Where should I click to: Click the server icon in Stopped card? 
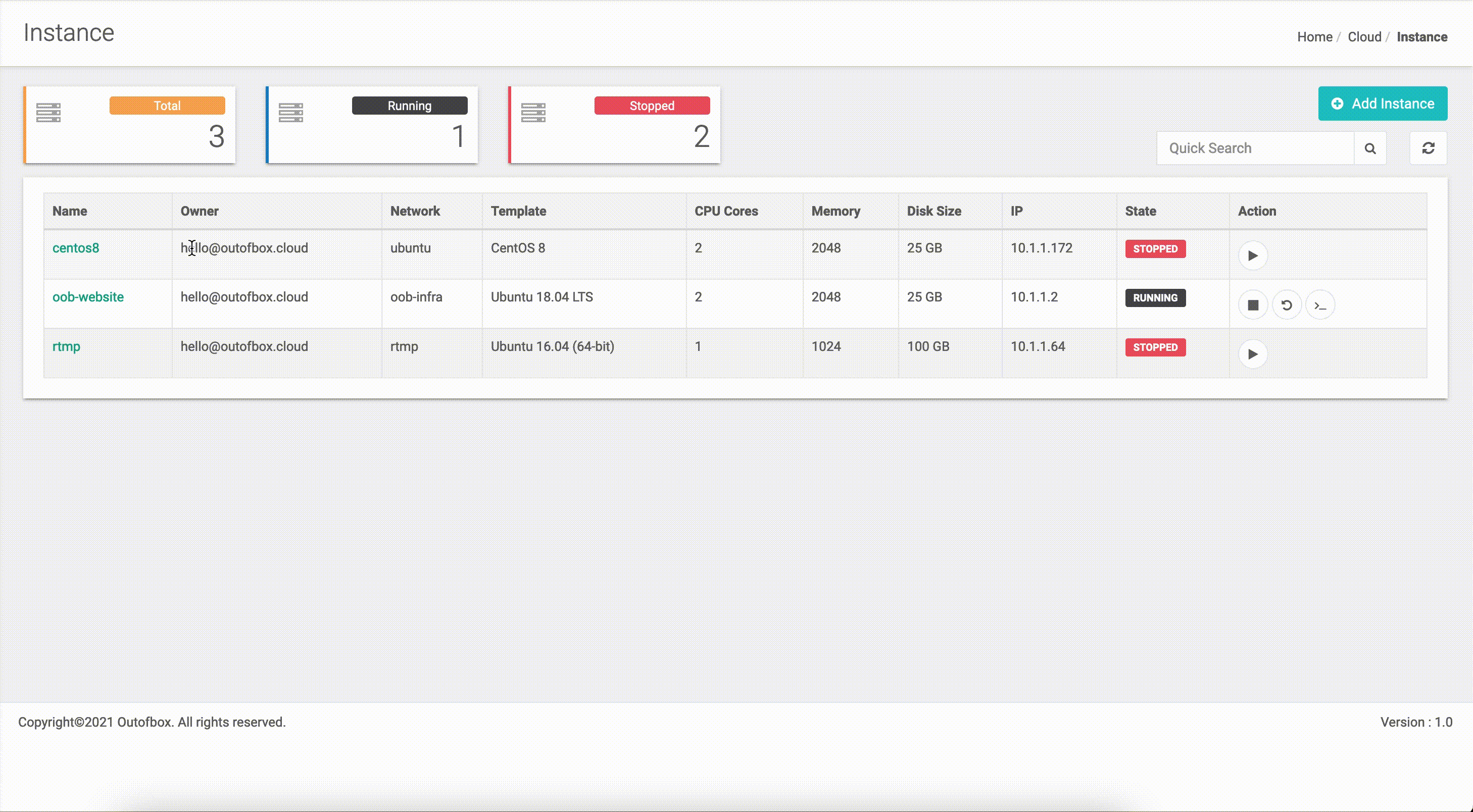click(x=533, y=113)
